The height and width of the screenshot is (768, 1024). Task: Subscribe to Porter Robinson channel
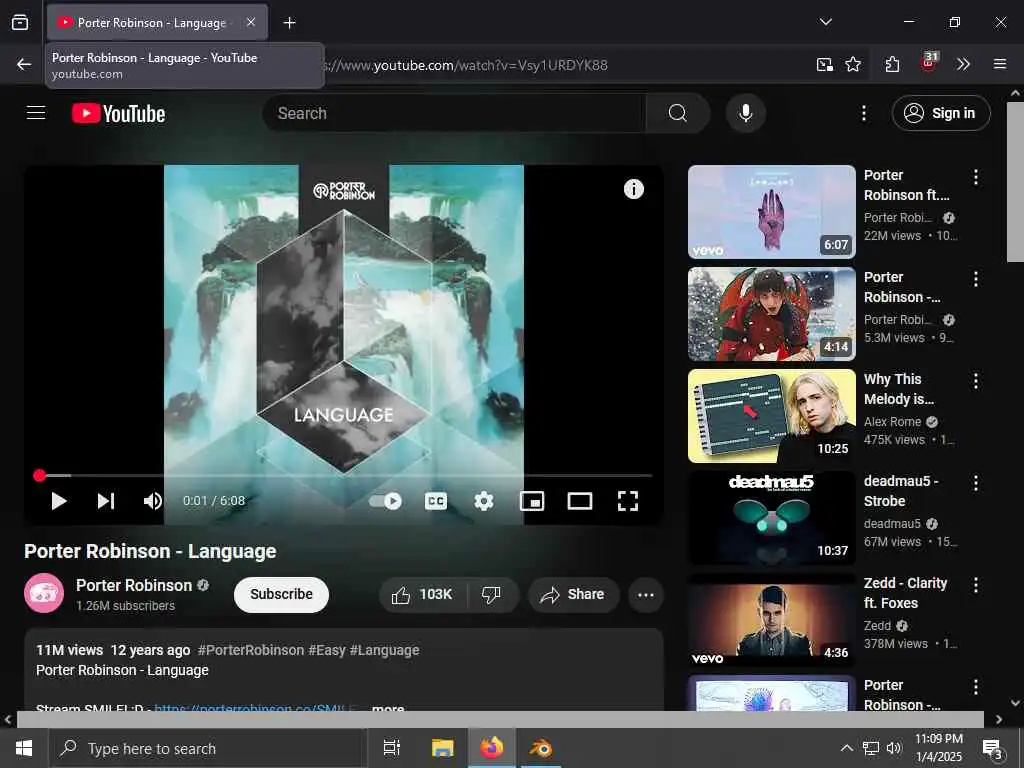281,594
